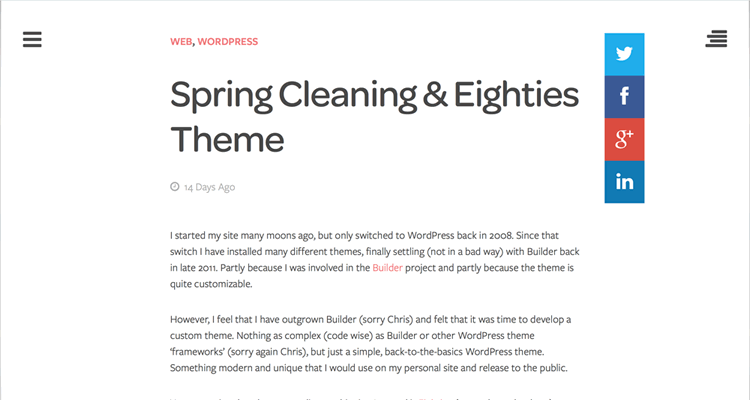Share the post on LinkedIn
The width and height of the screenshot is (750, 400).
[624, 181]
